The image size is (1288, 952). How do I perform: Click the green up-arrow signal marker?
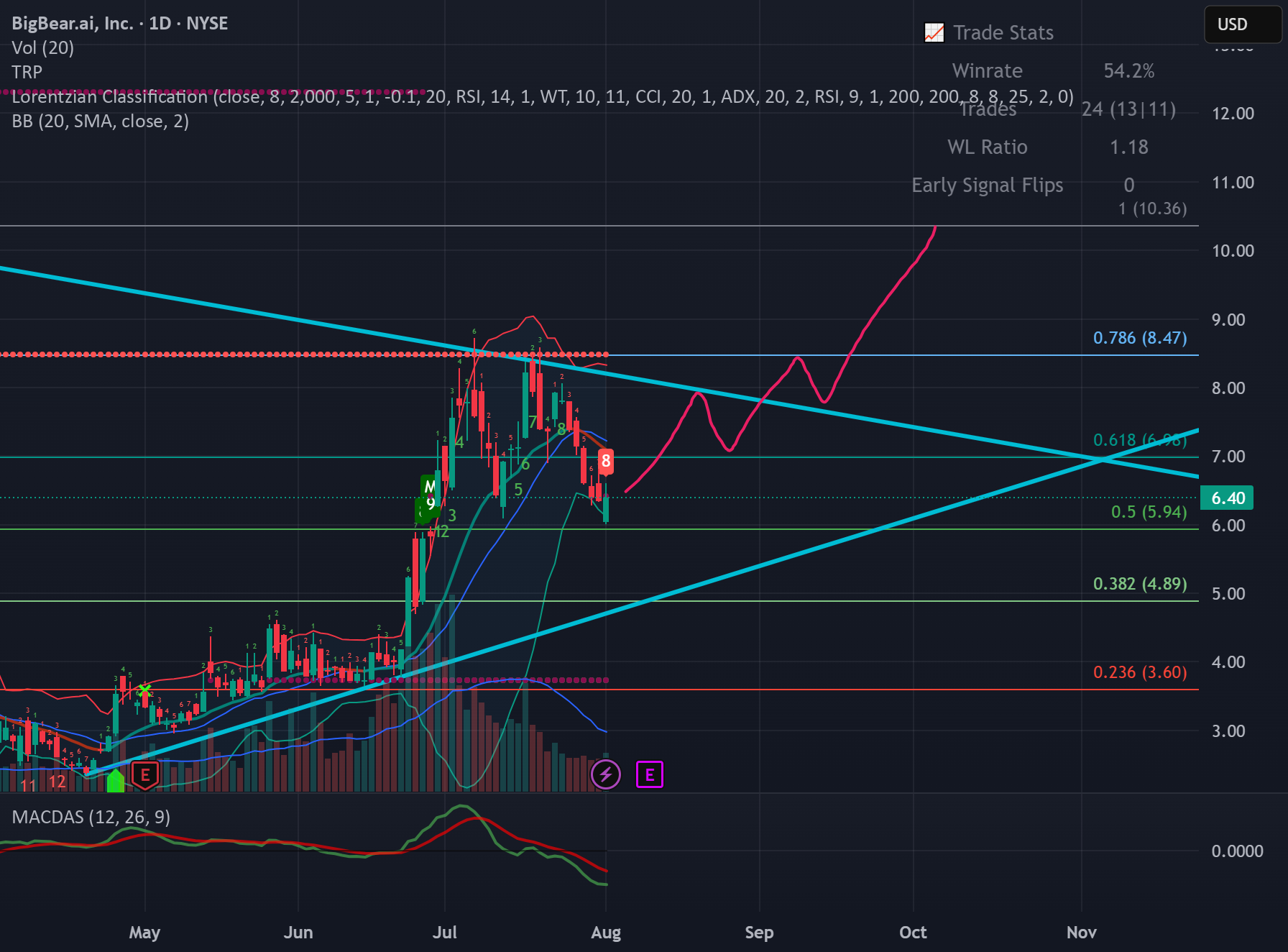click(115, 781)
